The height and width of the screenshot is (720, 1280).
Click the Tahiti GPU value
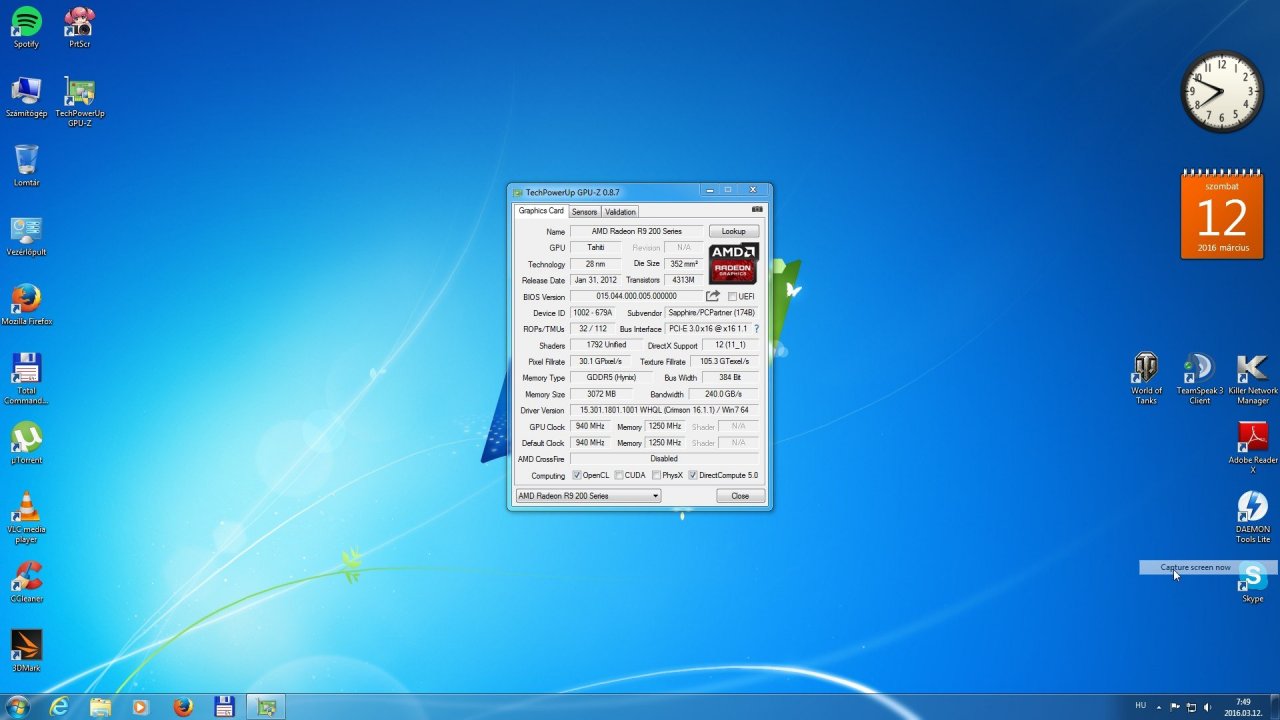(x=596, y=247)
